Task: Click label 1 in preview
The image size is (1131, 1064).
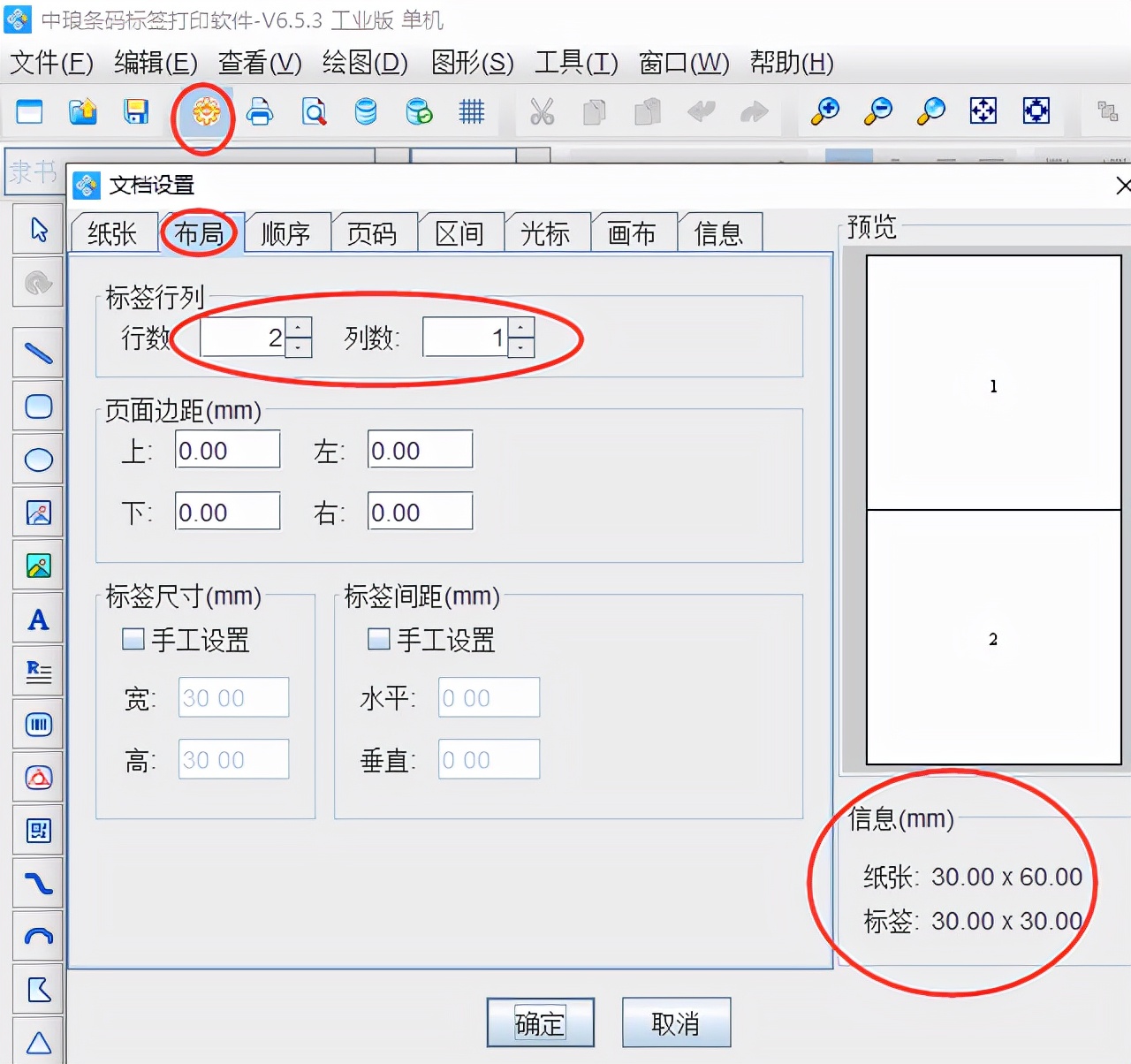Action: pos(993,384)
